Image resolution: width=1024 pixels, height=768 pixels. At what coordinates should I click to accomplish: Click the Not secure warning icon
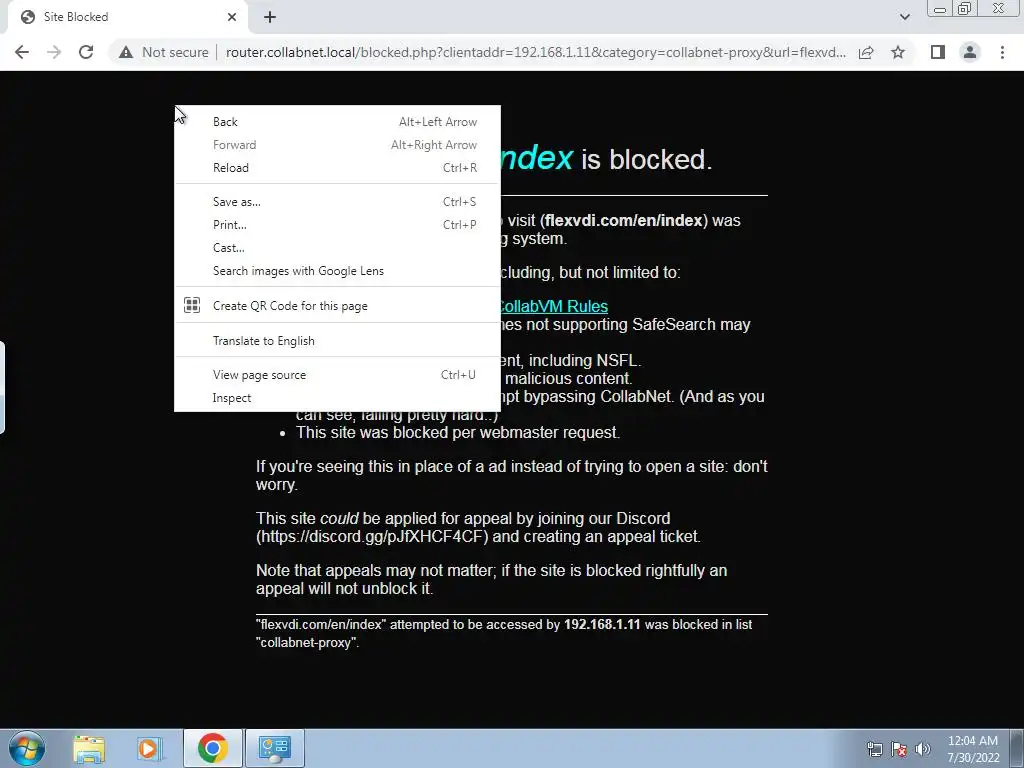(126, 52)
